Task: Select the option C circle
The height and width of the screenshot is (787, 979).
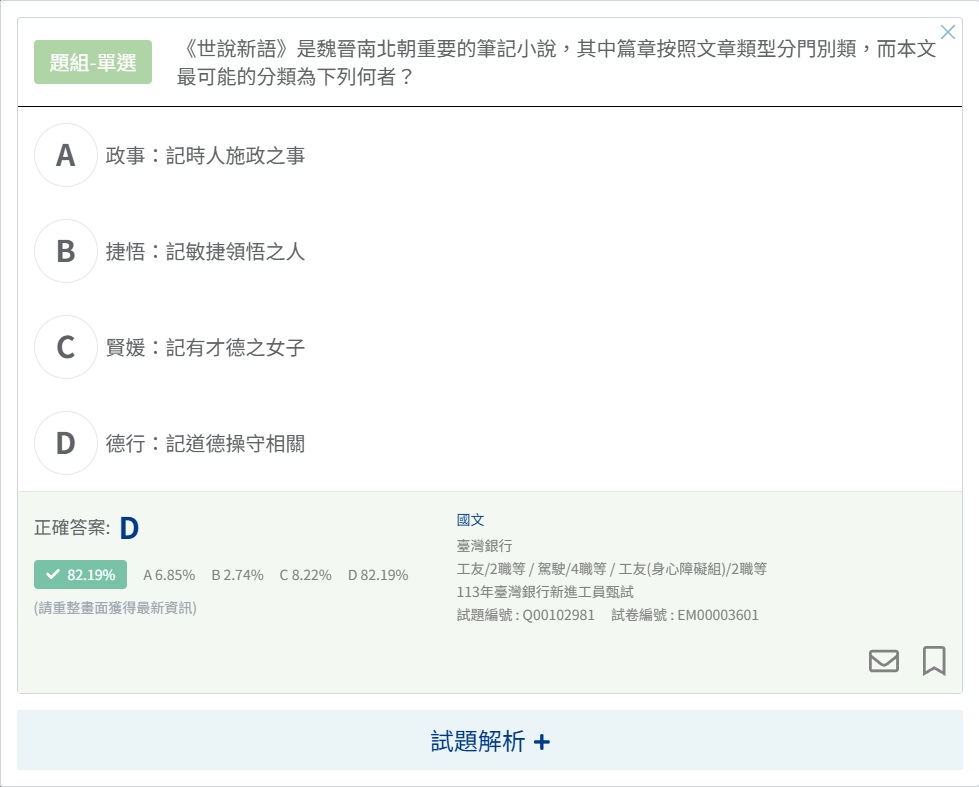Action: (66, 347)
